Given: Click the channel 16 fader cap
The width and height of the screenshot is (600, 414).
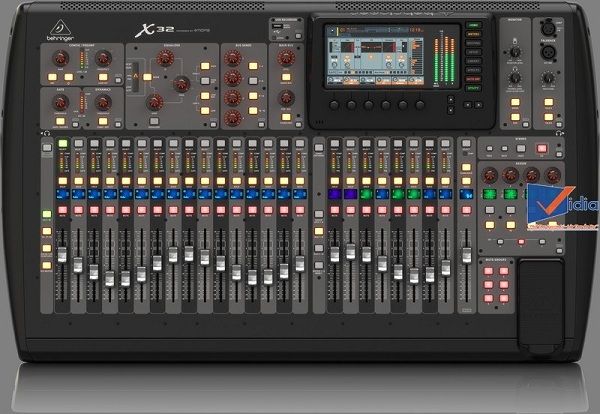Looking at the screenshot, I should [x=300, y=264].
